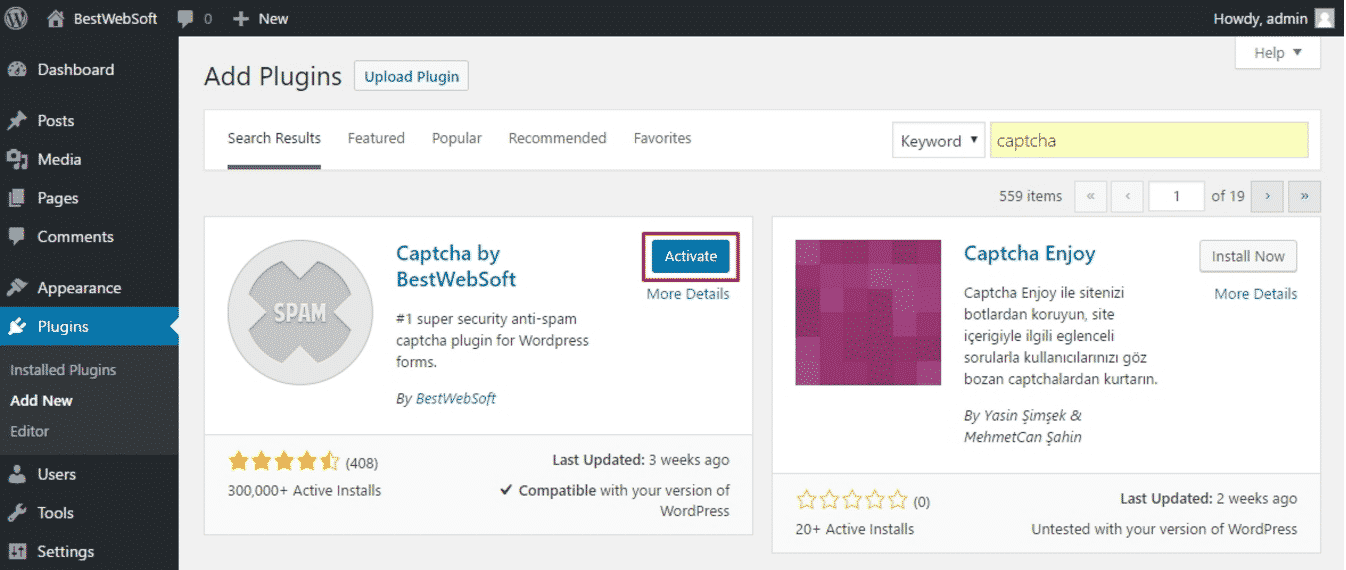The image size is (1346, 570).
Task: Click the Appearance paintbrush icon
Action: point(17,288)
